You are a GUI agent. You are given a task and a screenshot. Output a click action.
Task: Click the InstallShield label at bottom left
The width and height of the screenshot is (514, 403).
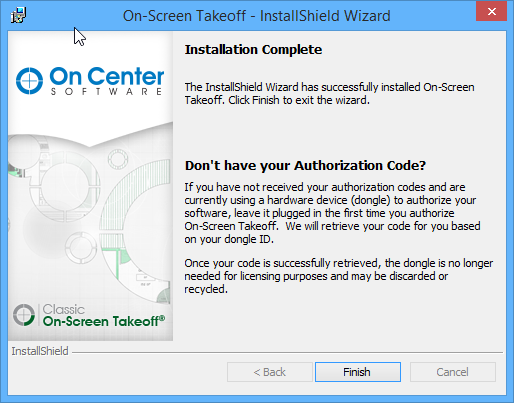pyautogui.click(x=40, y=351)
